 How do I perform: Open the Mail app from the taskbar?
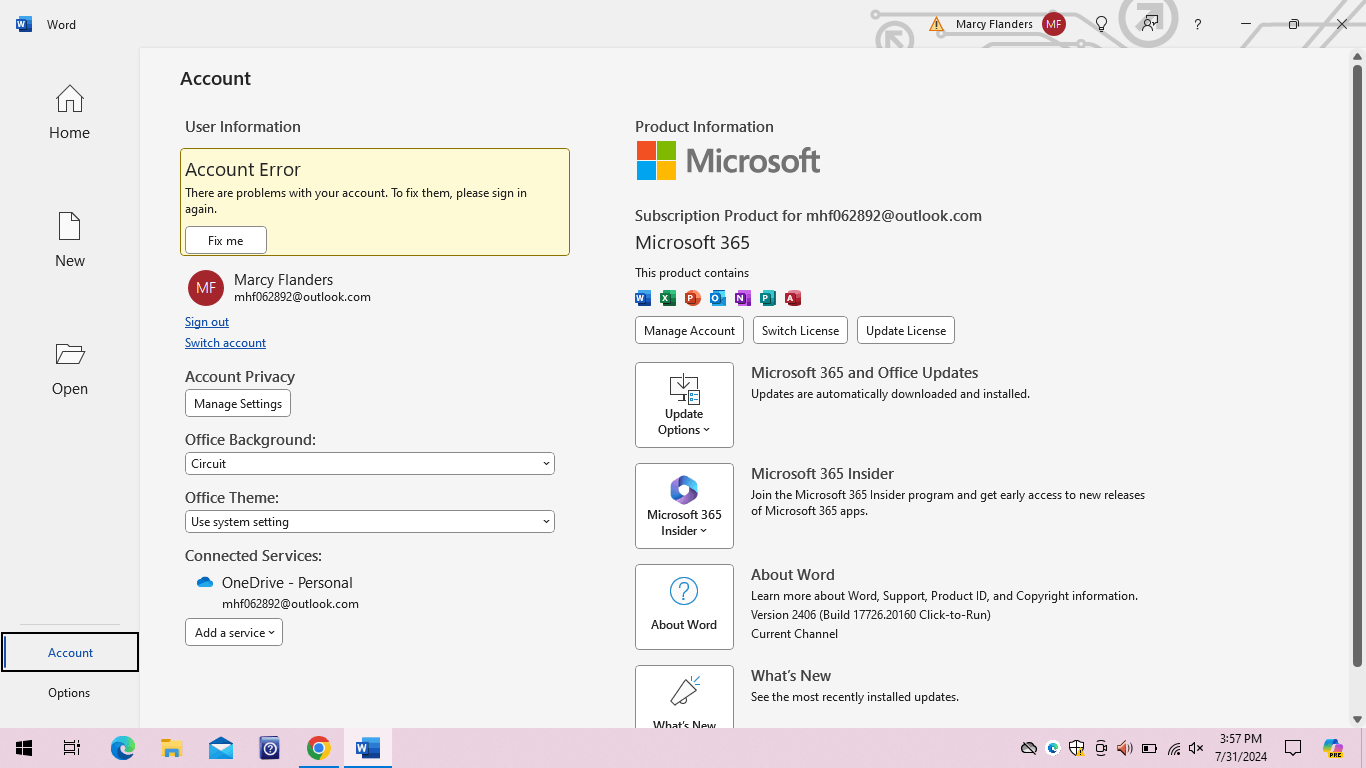(220, 748)
